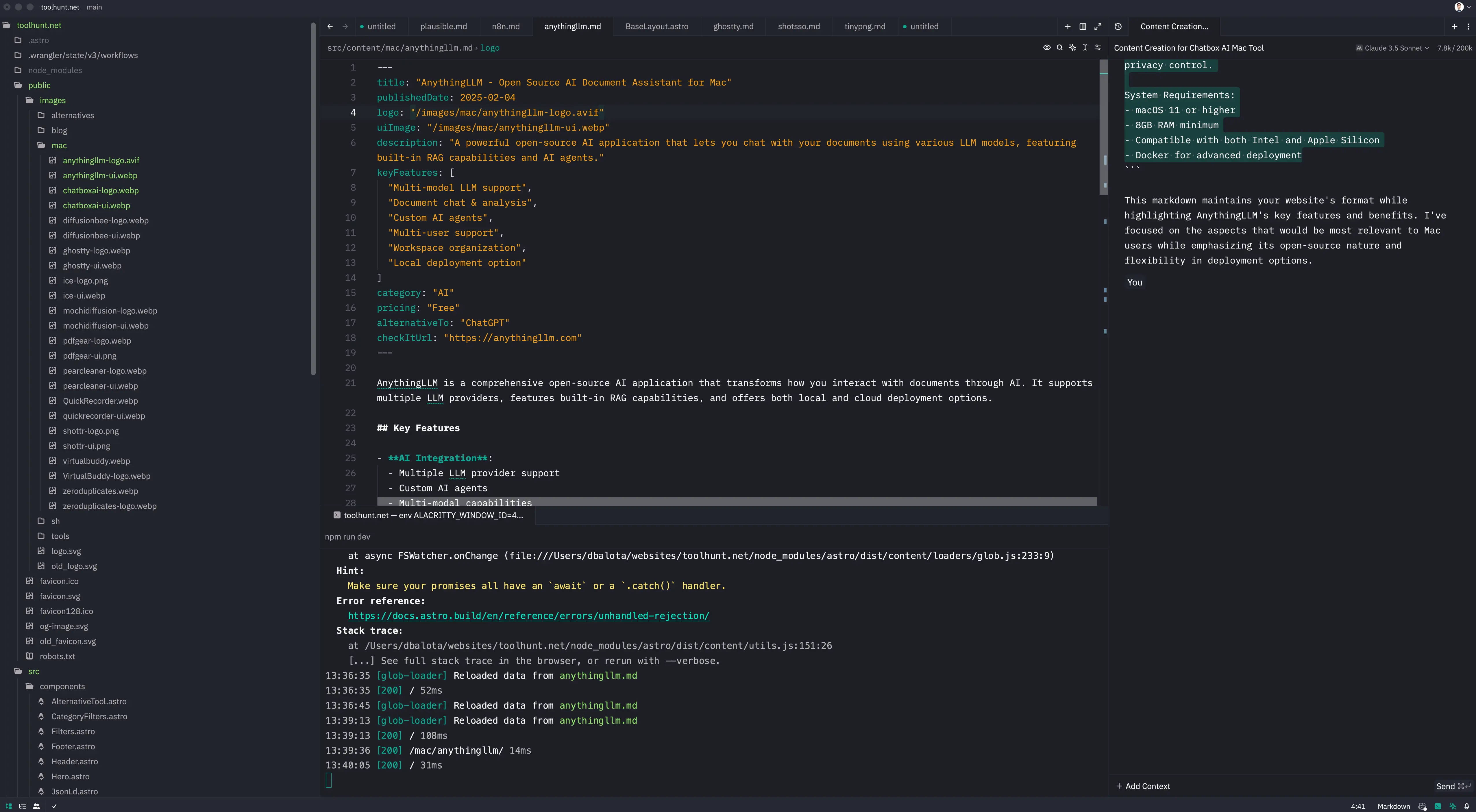The height and width of the screenshot is (812, 1476).
Task: Open the project panel icon in the status bar
Action: [x=9, y=806]
